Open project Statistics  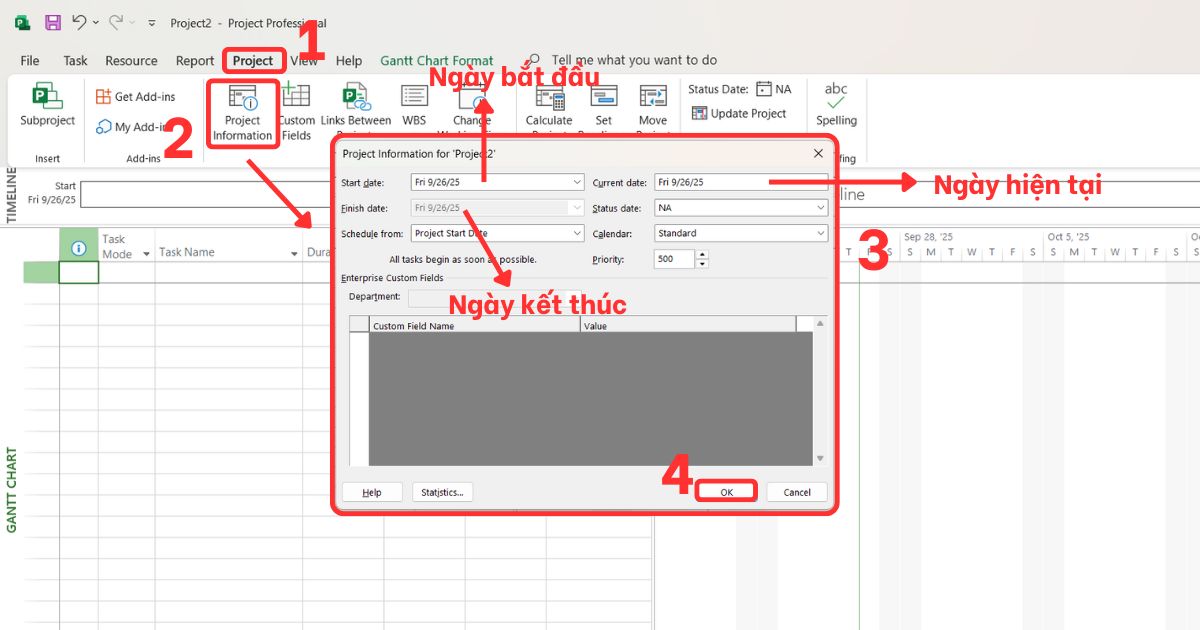coord(441,491)
